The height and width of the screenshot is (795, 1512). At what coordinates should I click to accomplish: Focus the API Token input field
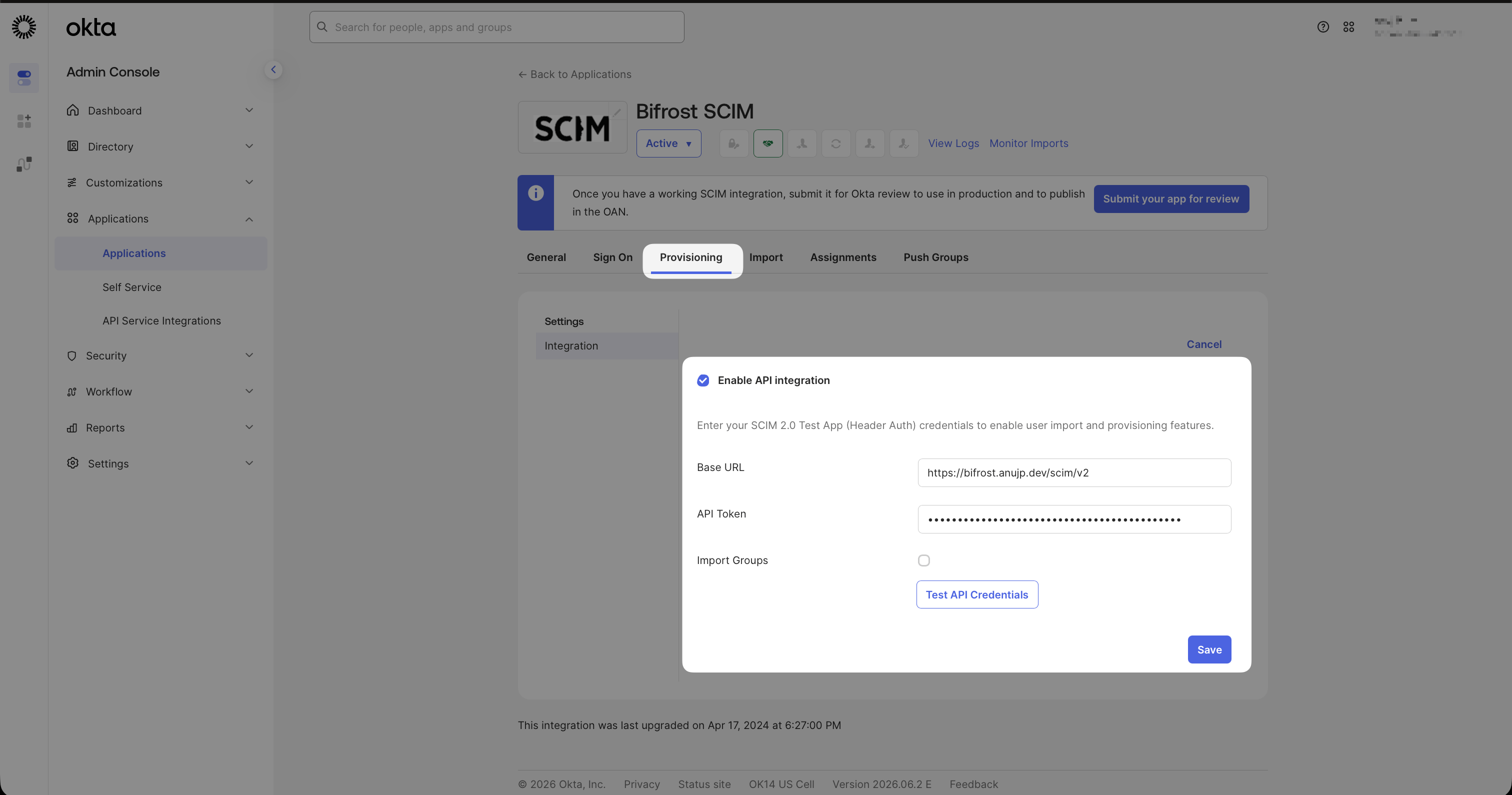tap(1074, 519)
